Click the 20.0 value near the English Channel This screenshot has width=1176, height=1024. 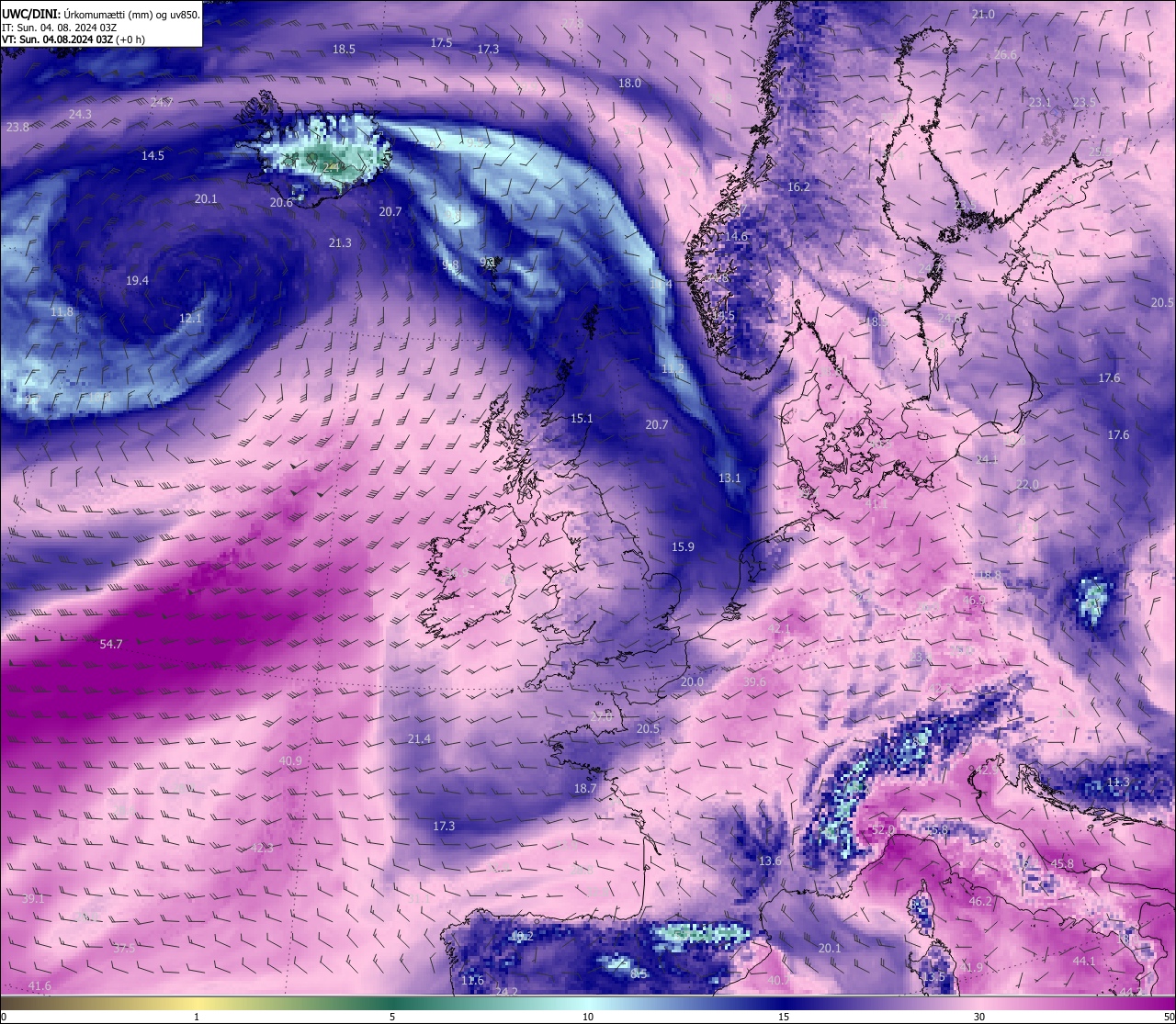[x=692, y=682]
